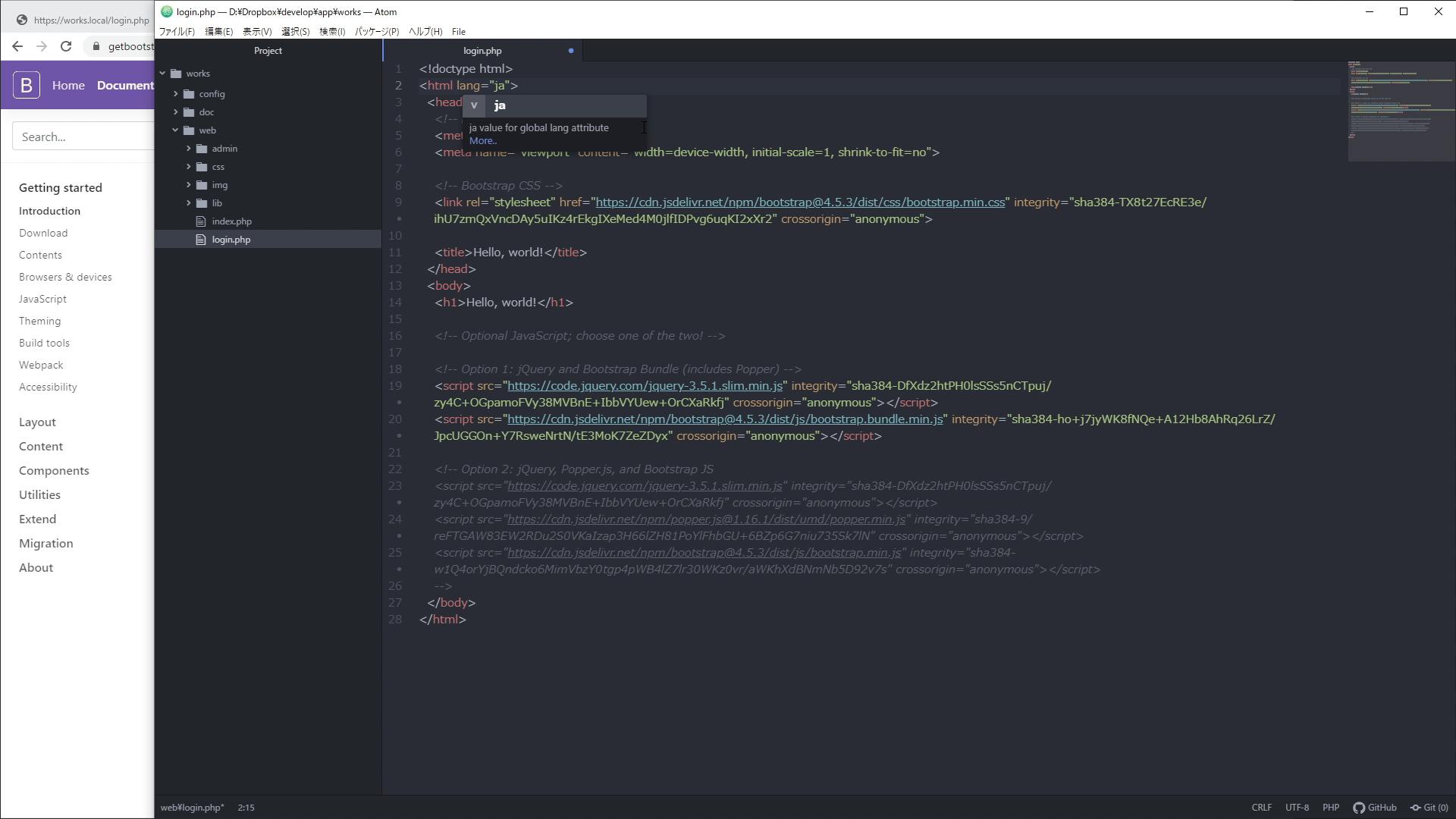Click Components section in docs sidebar

click(x=54, y=470)
